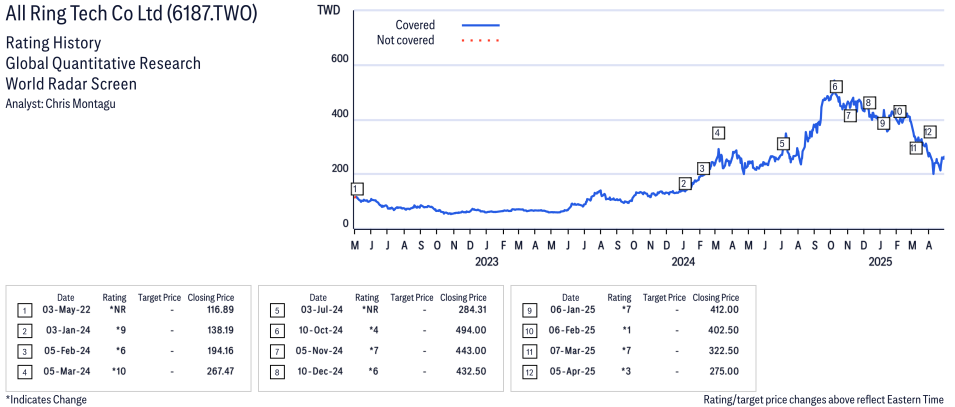The image size is (955, 407).
Task: Click chart marker 9 on the chart
Action: pyautogui.click(x=883, y=123)
